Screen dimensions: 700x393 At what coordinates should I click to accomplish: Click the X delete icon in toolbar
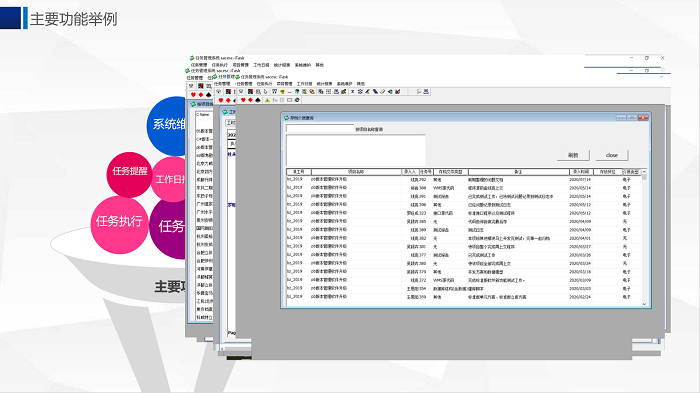pos(353,92)
